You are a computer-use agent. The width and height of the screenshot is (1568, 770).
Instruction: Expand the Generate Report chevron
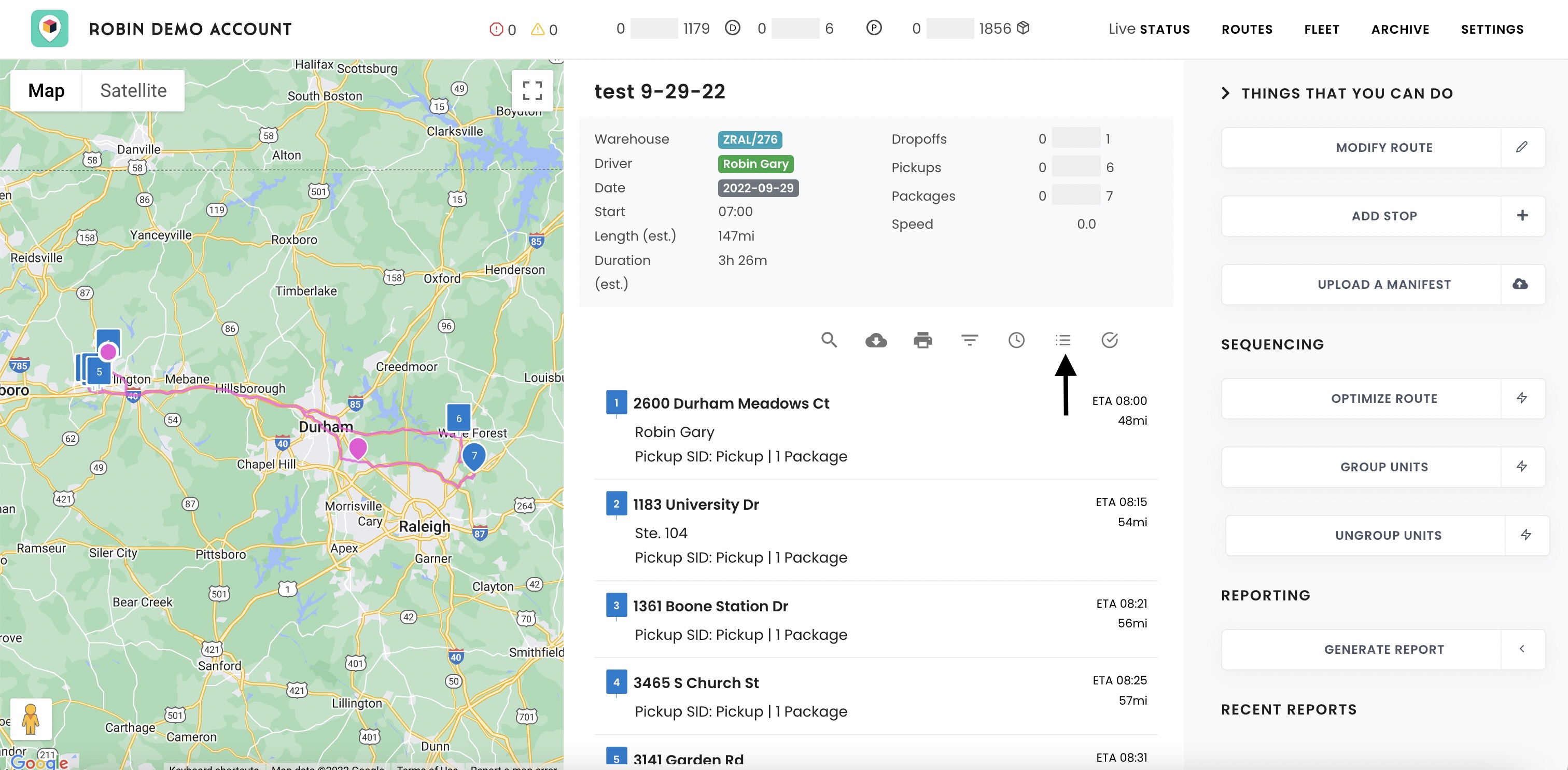click(1522, 649)
